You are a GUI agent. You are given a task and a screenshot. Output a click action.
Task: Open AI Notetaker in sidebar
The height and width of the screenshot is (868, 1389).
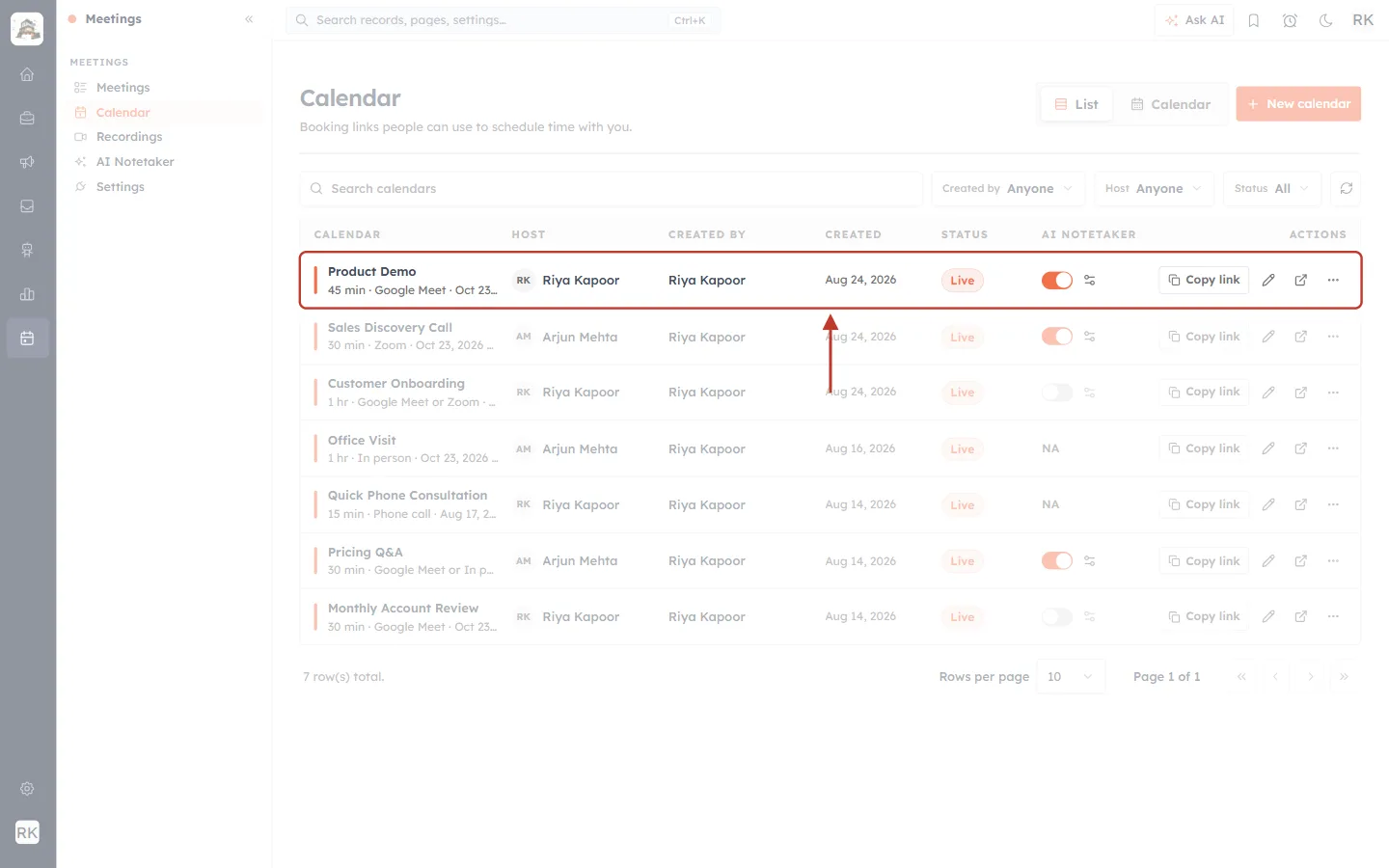[x=135, y=162]
